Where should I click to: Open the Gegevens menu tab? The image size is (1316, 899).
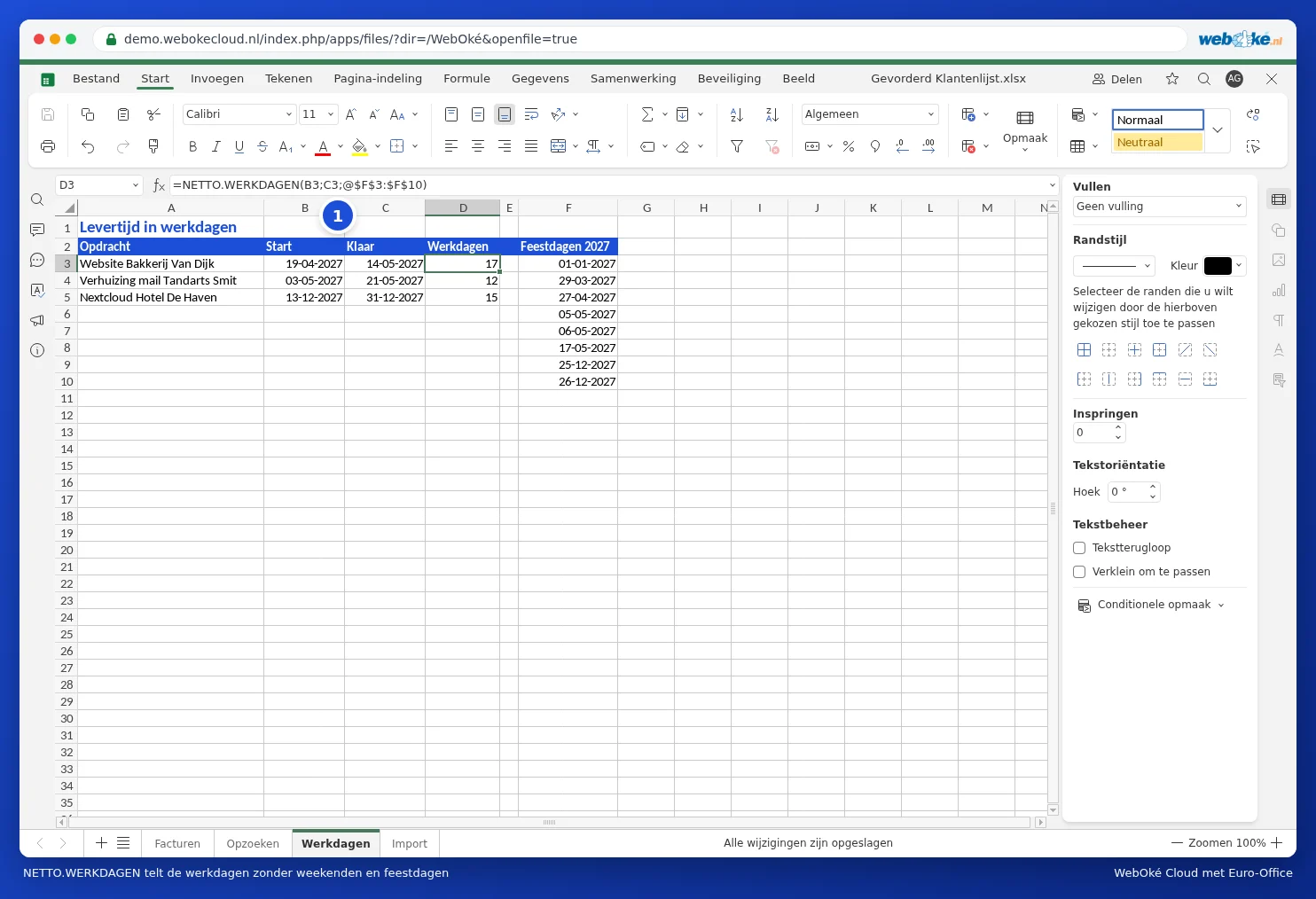[540, 79]
